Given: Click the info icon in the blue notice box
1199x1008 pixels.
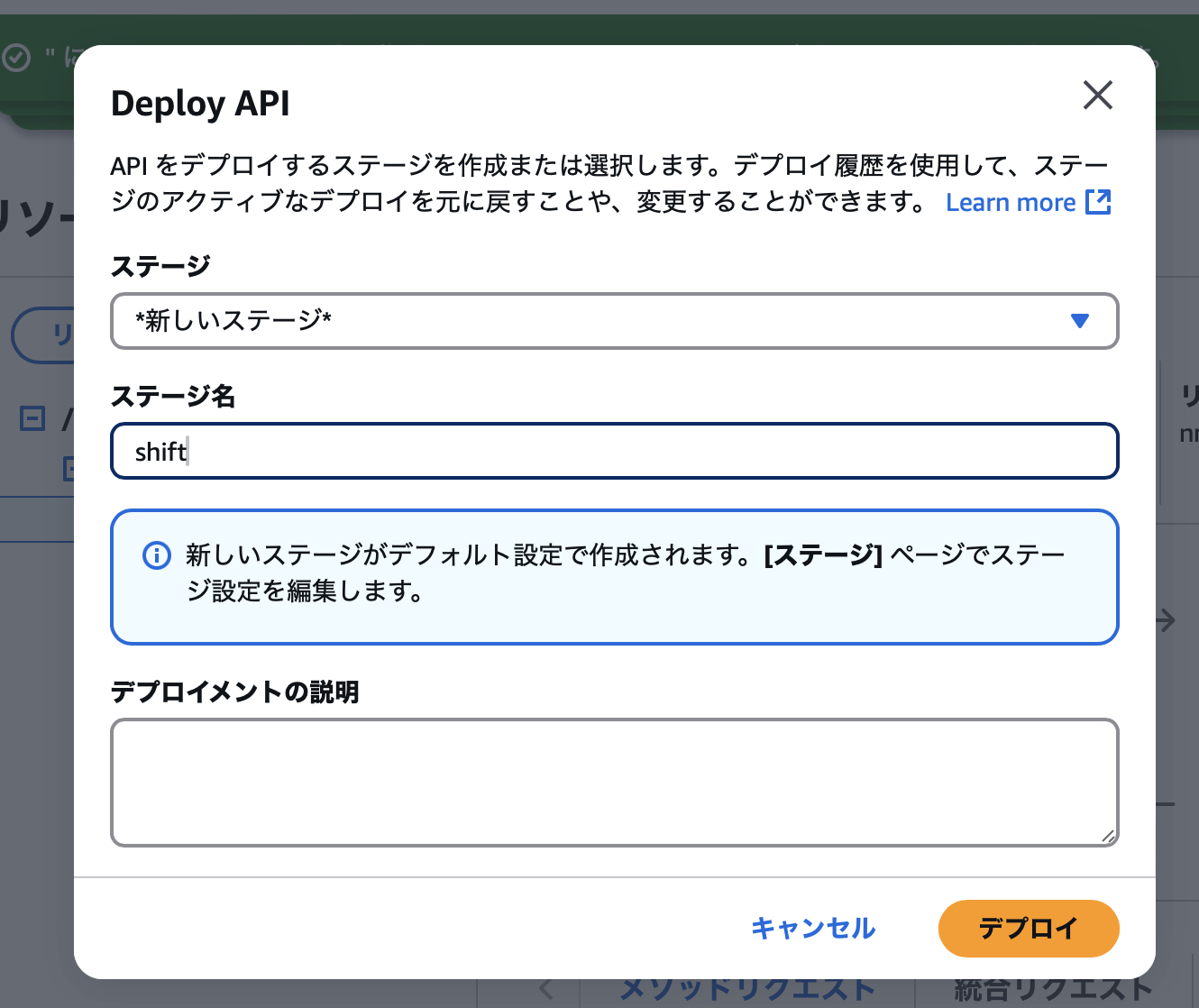Looking at the screenshot, I should pyautogui.click(x=156, y=555).
